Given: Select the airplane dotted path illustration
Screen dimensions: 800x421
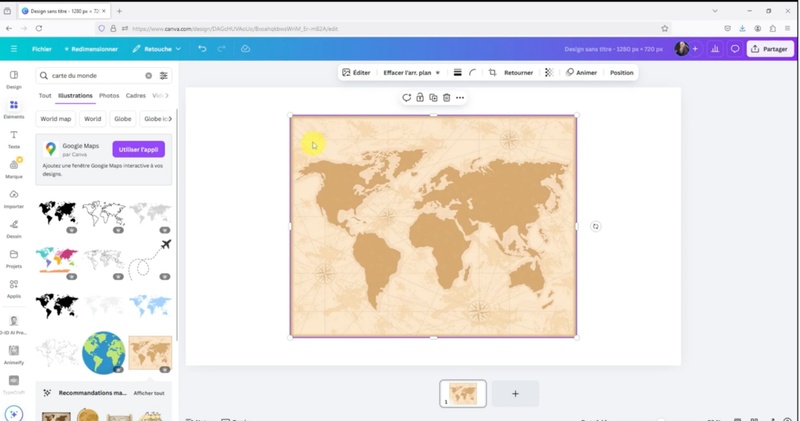Looking at the screenshot, I should (149, 259).
